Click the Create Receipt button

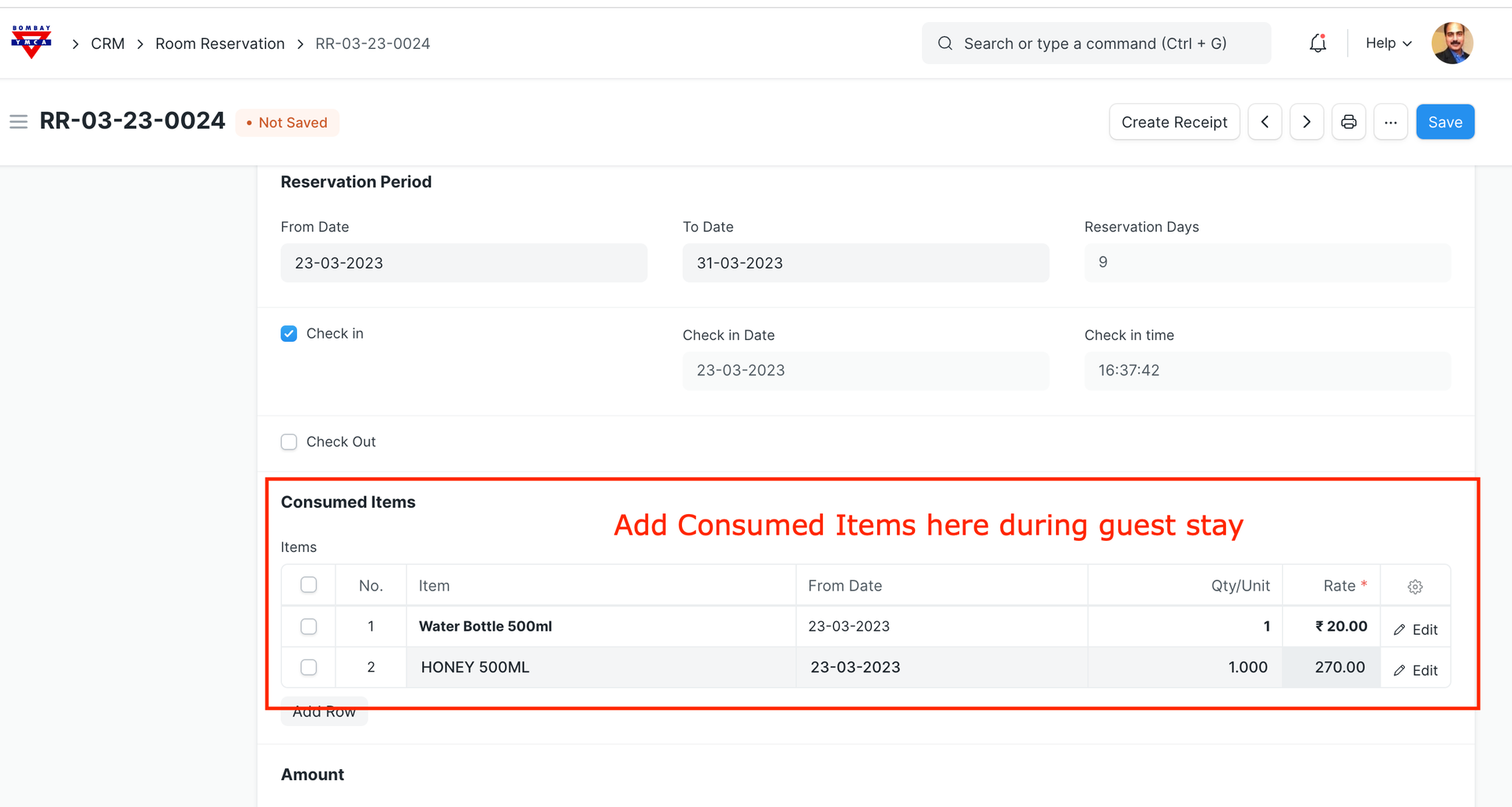[x=1173, y=122]
